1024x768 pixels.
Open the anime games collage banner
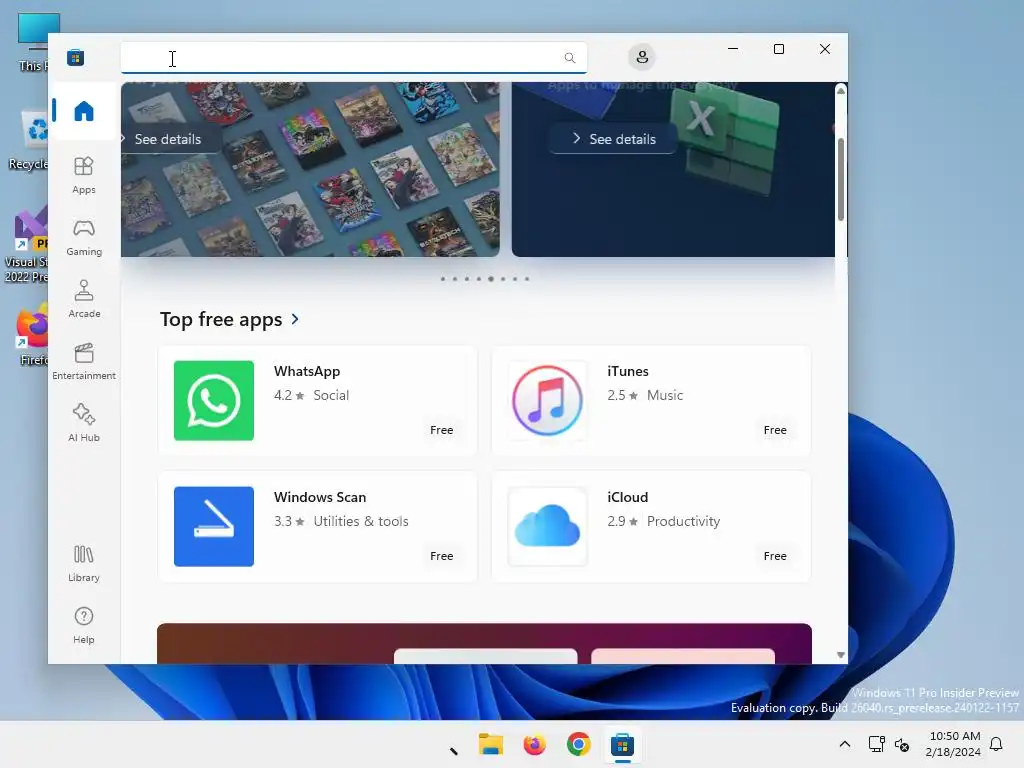click(310, 169)
